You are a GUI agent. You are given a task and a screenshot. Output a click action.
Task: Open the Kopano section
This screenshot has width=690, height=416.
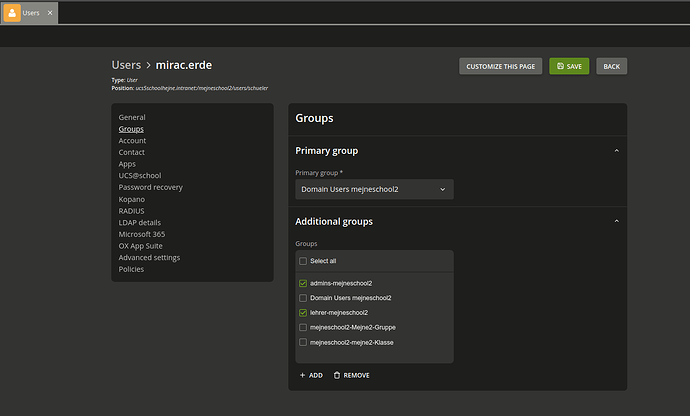(132, 199)
